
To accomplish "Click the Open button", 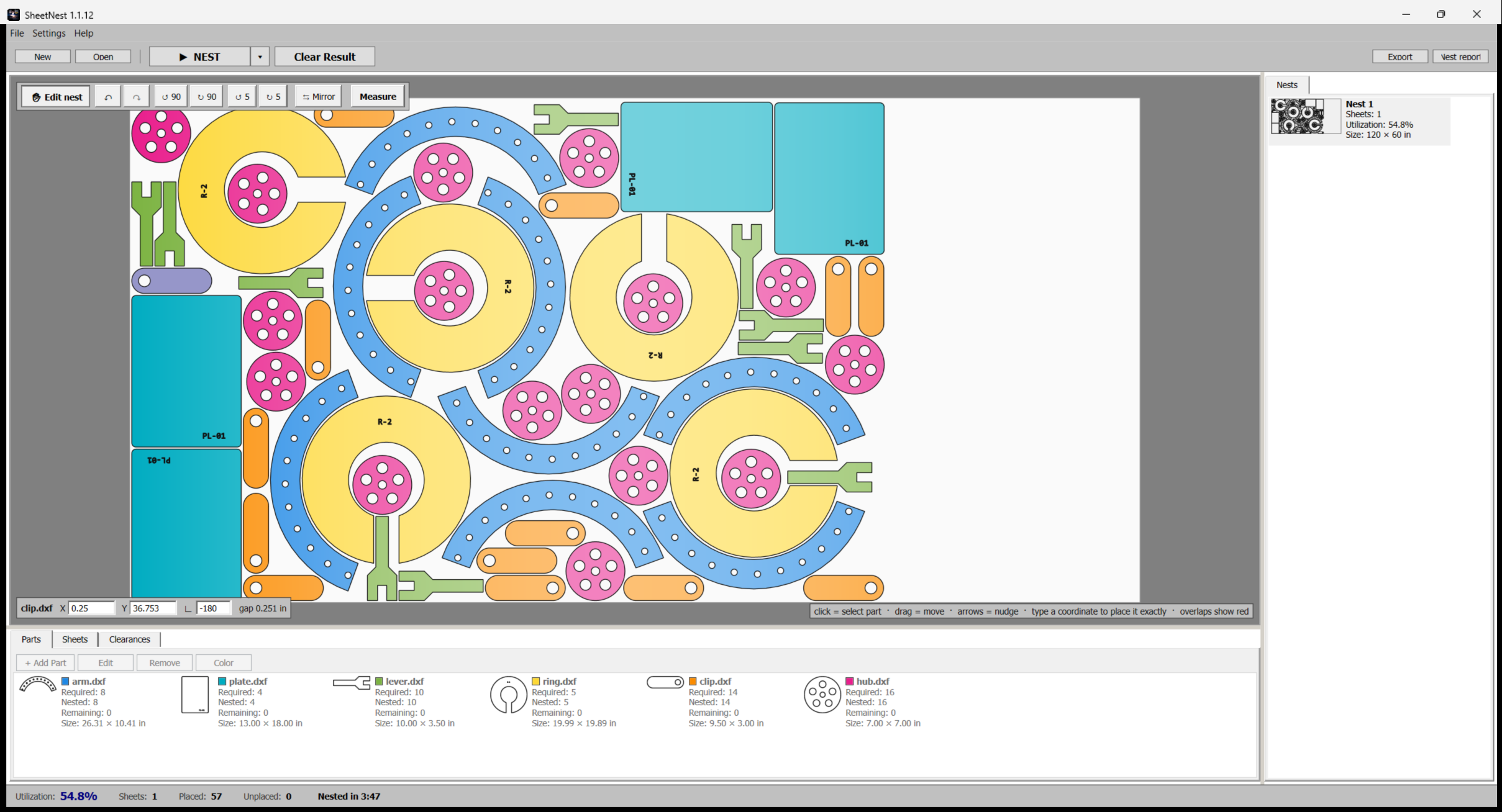I will [103, 57].
